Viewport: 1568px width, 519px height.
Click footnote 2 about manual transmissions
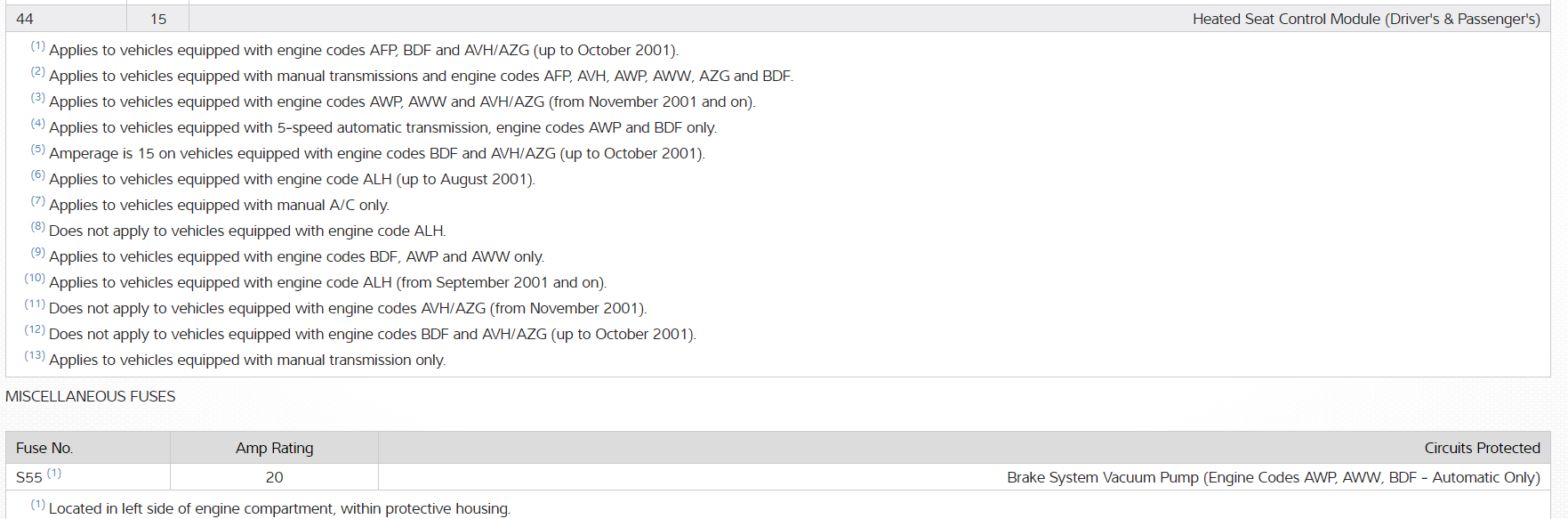click(420, 77)
